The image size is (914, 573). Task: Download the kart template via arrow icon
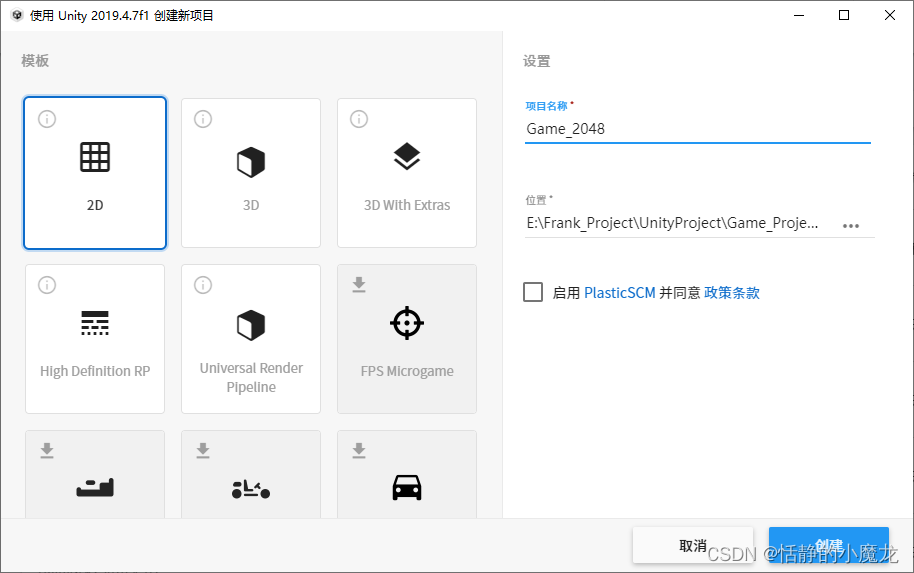click(203, 451)
